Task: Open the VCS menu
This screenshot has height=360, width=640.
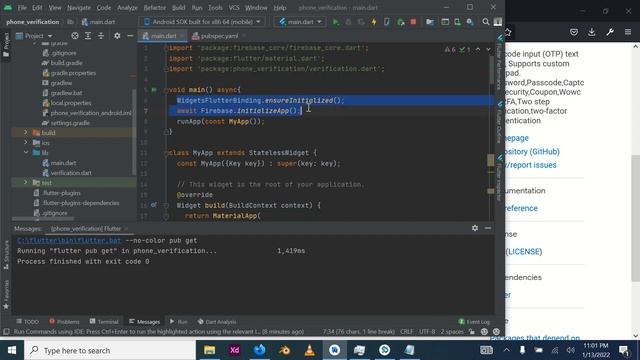Action: click(234, 7)
